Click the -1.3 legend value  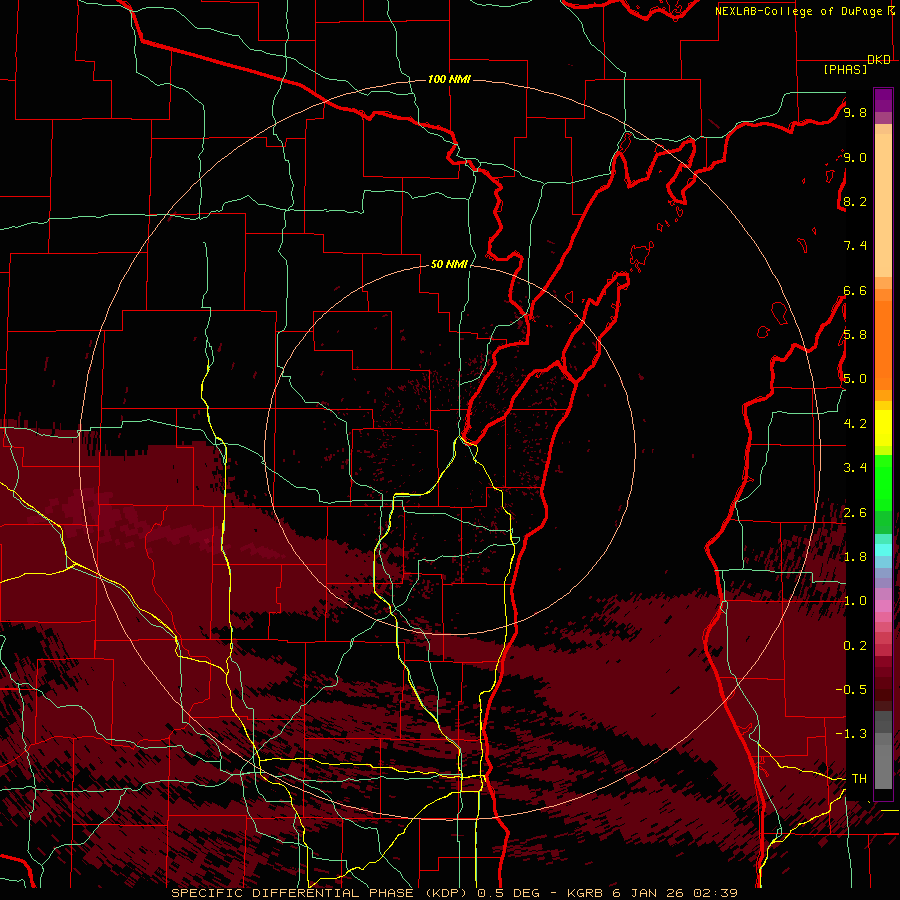click(x=851, y=734)
